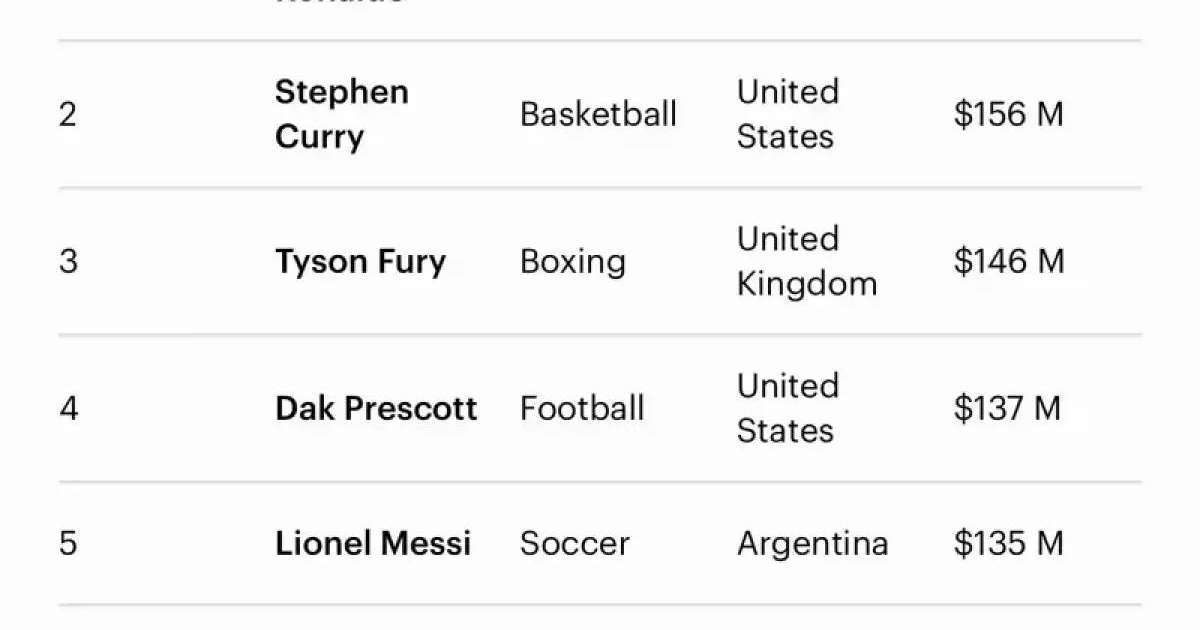Image resolution: width=1200 pixels, height=630 pixels.
Task: Select rank number 3
Action: tap(67, 262)
